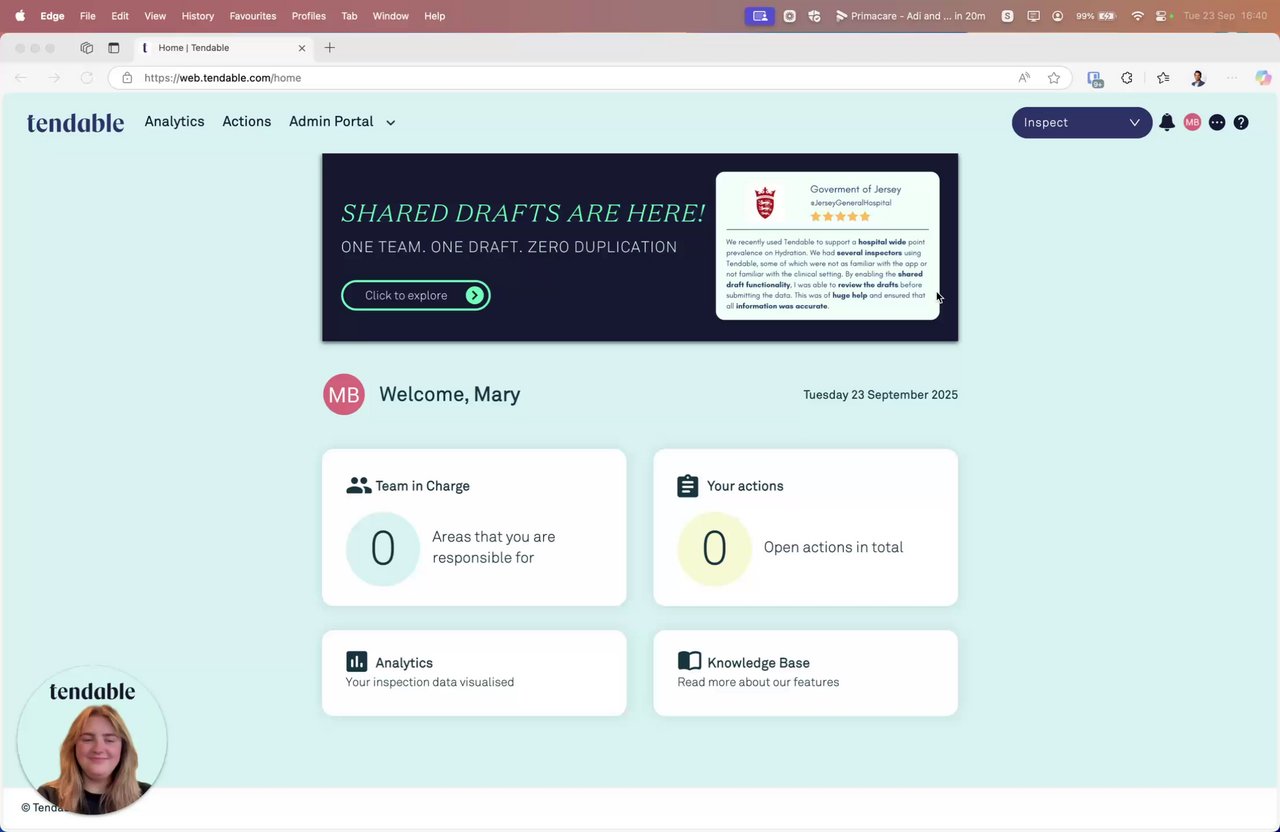Open Edge workspaces icon in tab bar
Screen dimensions: 1280x832
[87, 48]
